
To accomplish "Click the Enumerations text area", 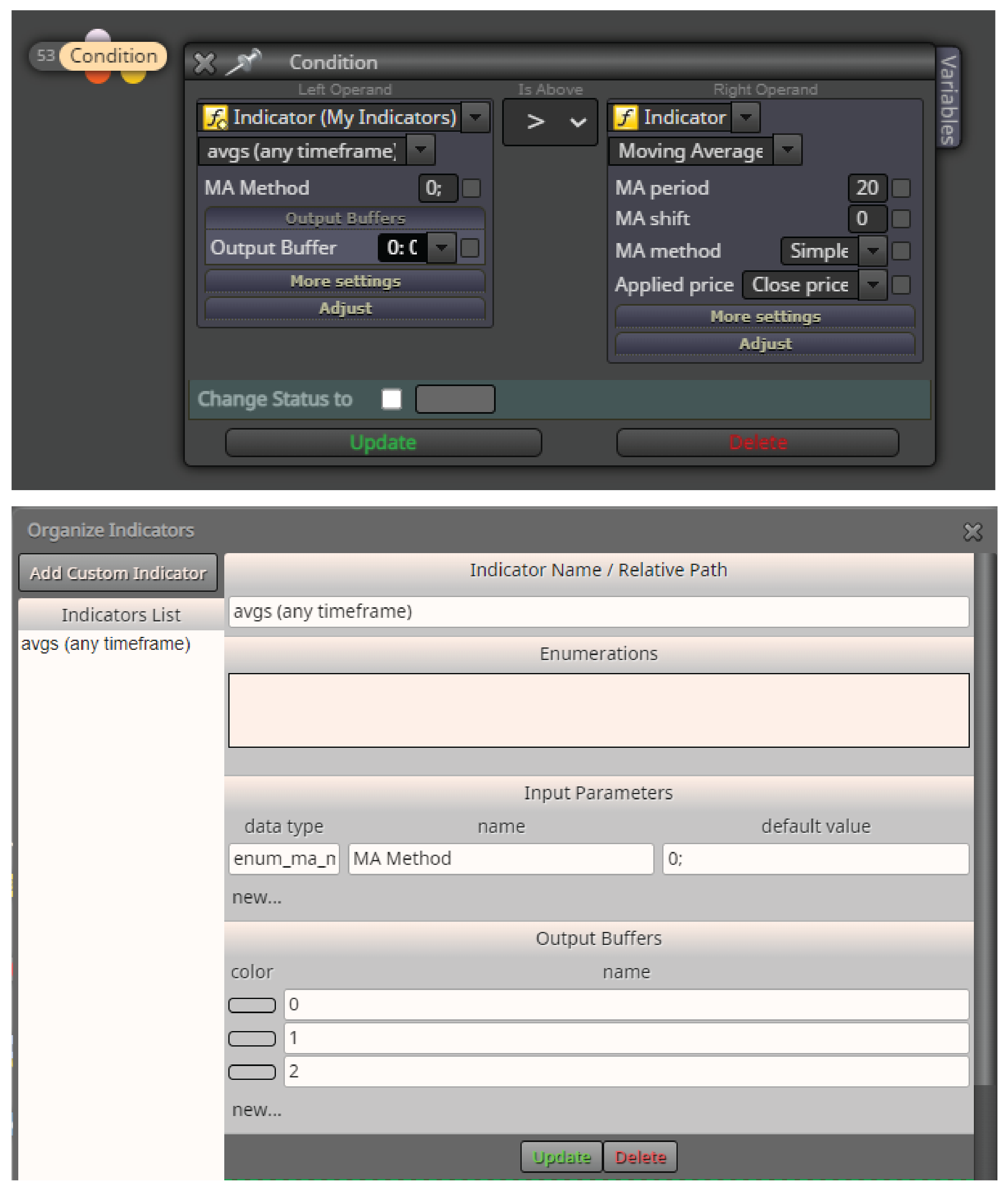I will [x=598, y=710].
